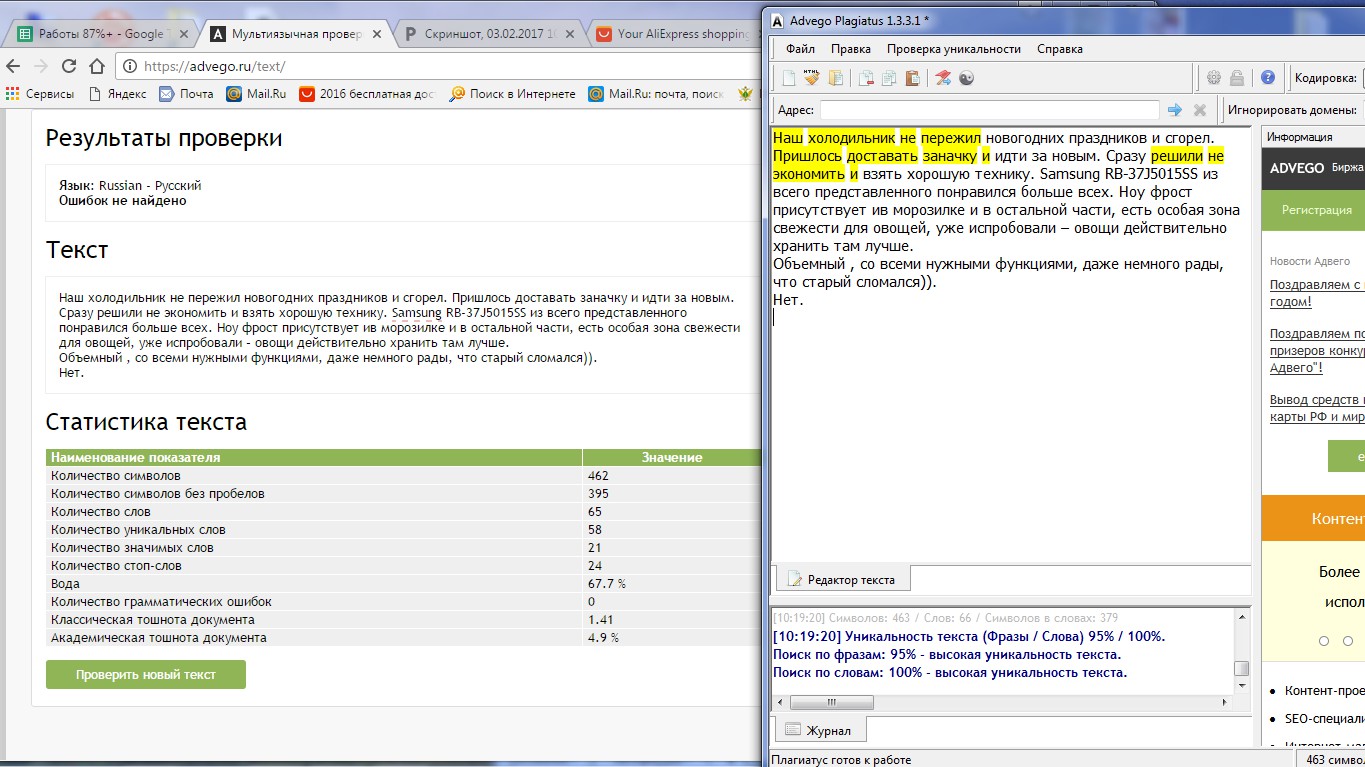Click the Значение column header

coord(672,457)
